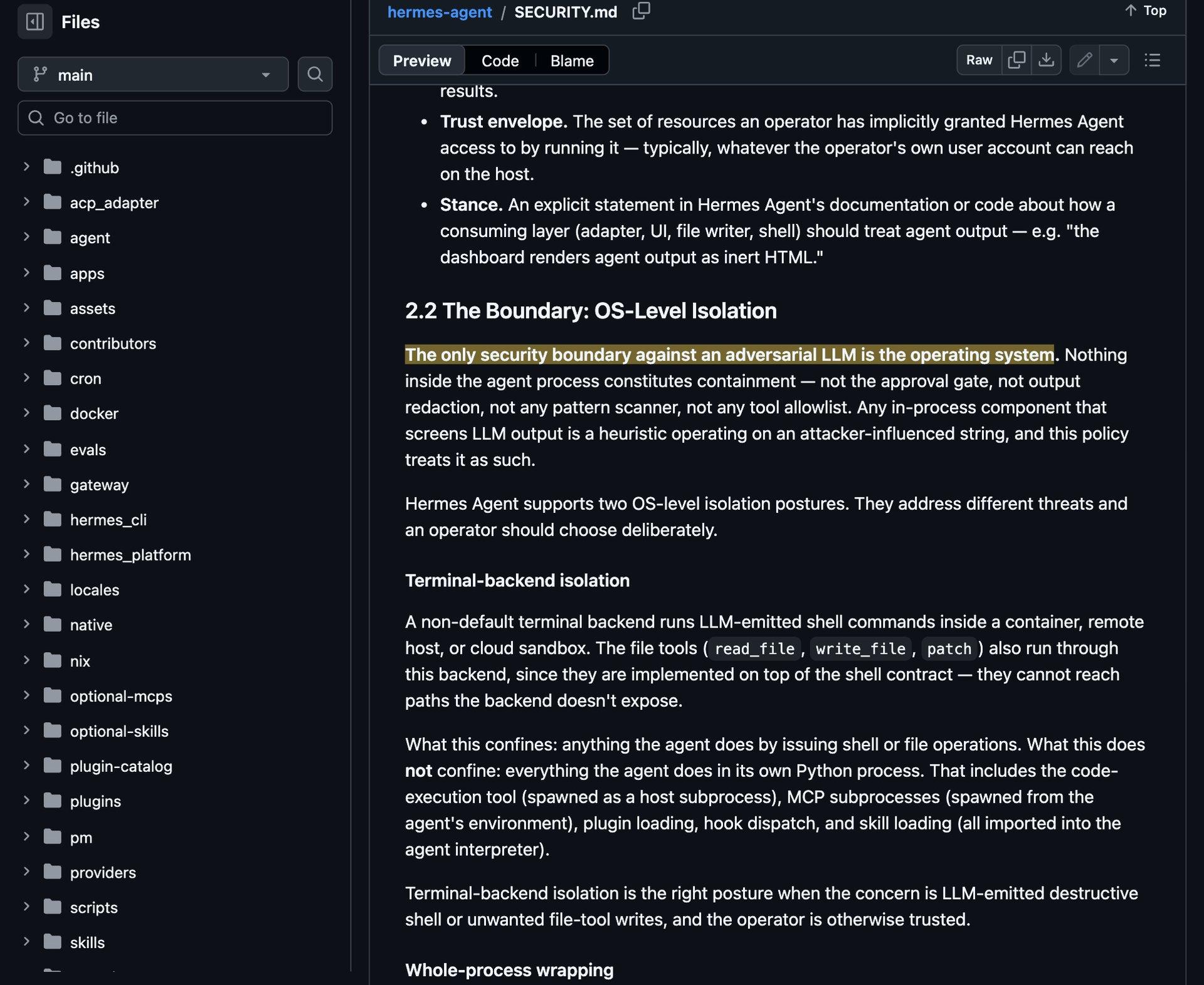Click the plugins folder icon
The height and width of the screenshot is (985, 1204).
(53, 801)
